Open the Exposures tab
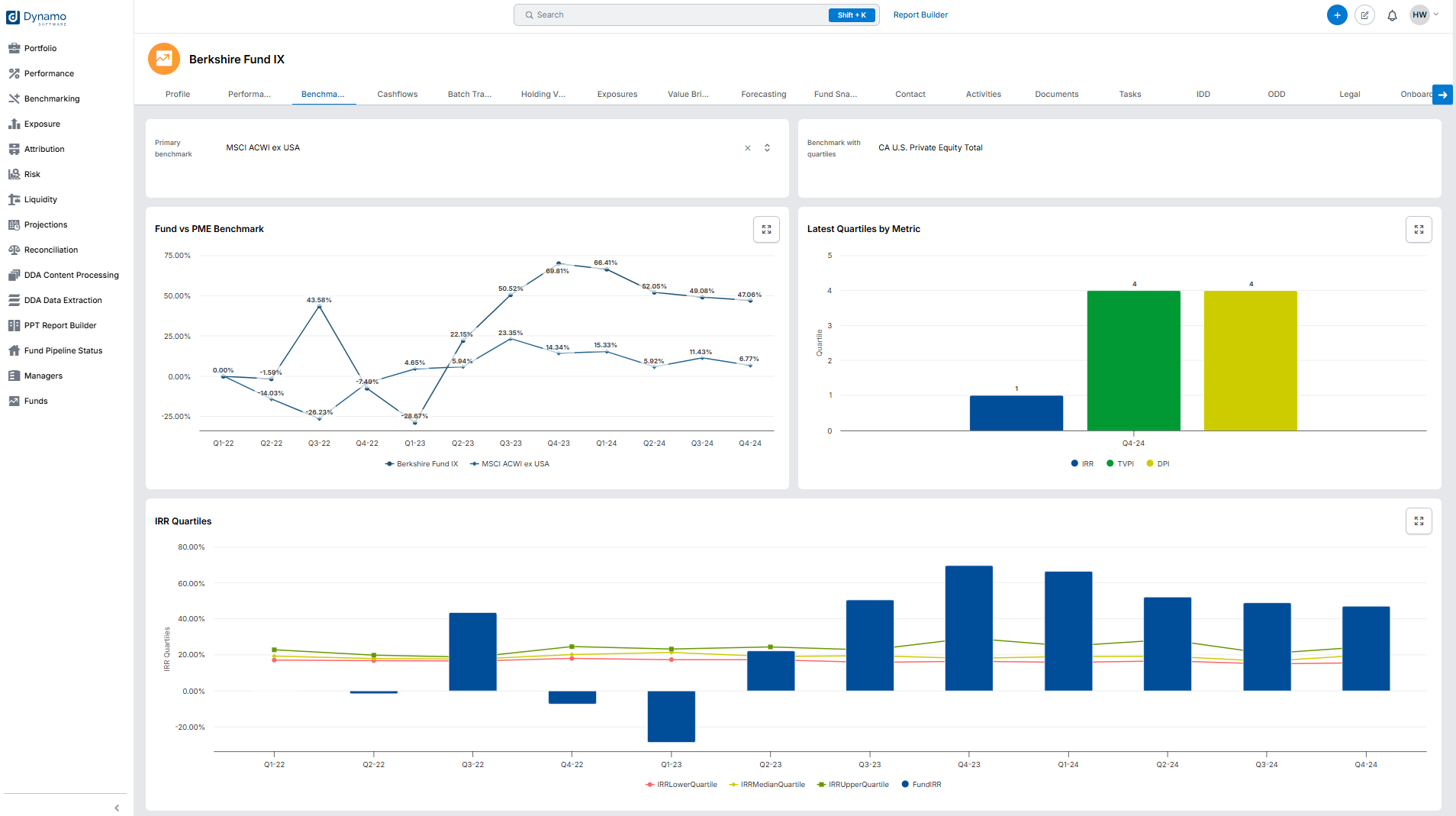The height and width of the screenshot is (816, 1456). point(617,95)
